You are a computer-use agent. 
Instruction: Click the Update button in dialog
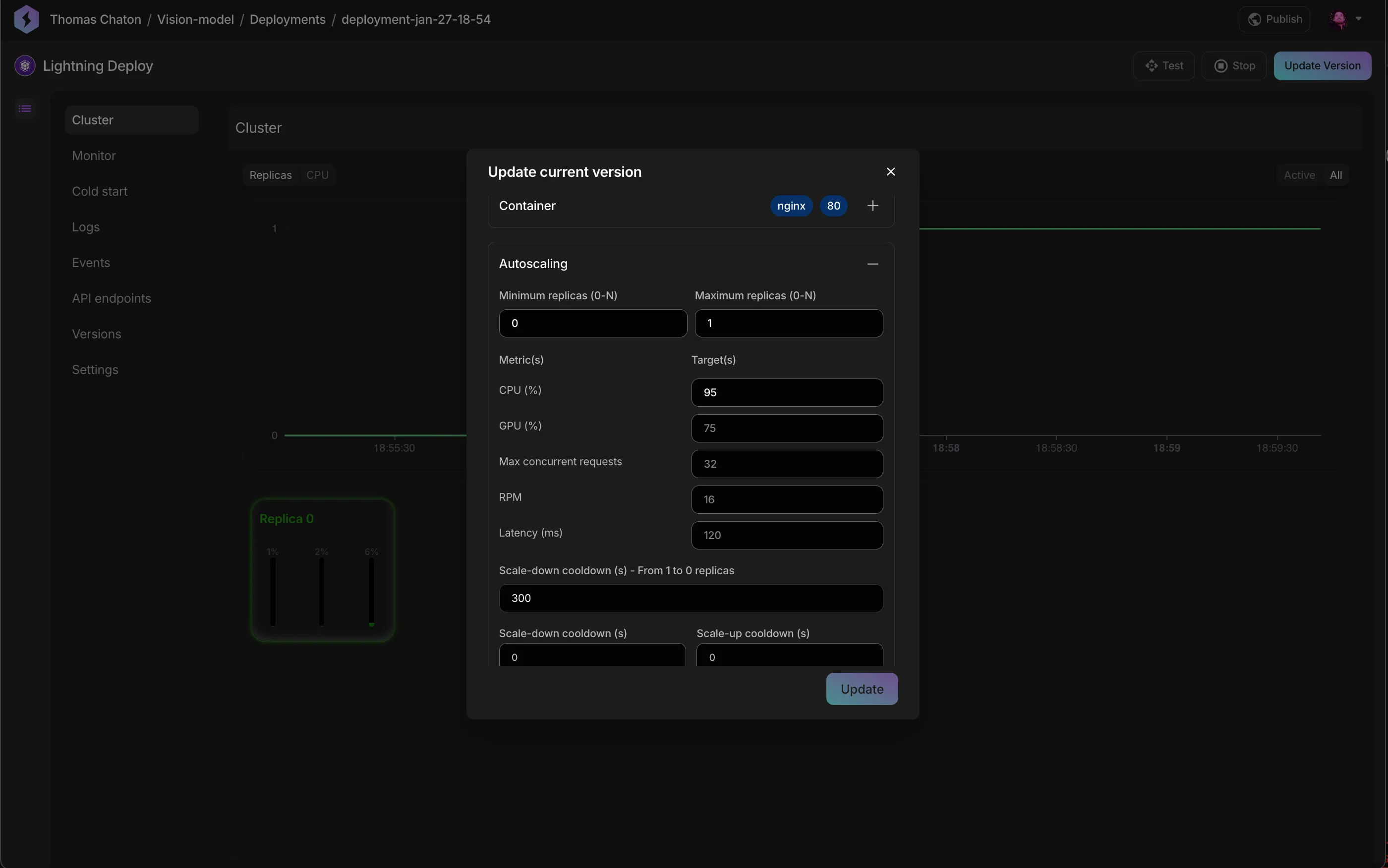tap(862, 689)
